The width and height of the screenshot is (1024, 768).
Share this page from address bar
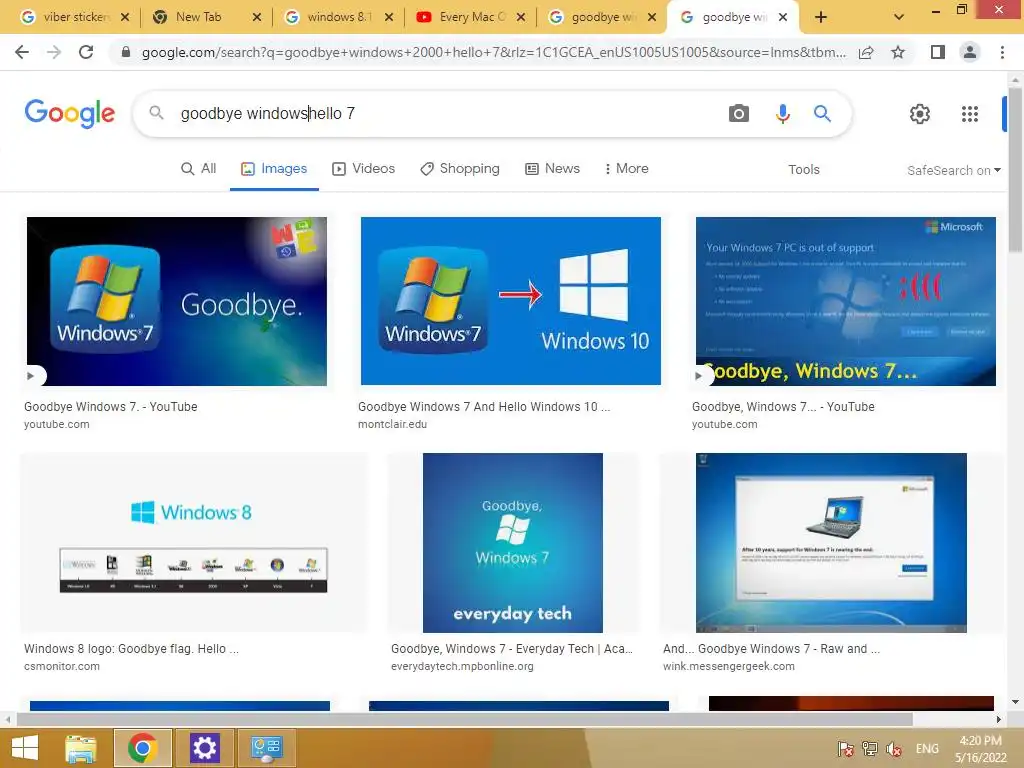coord(866,52)
